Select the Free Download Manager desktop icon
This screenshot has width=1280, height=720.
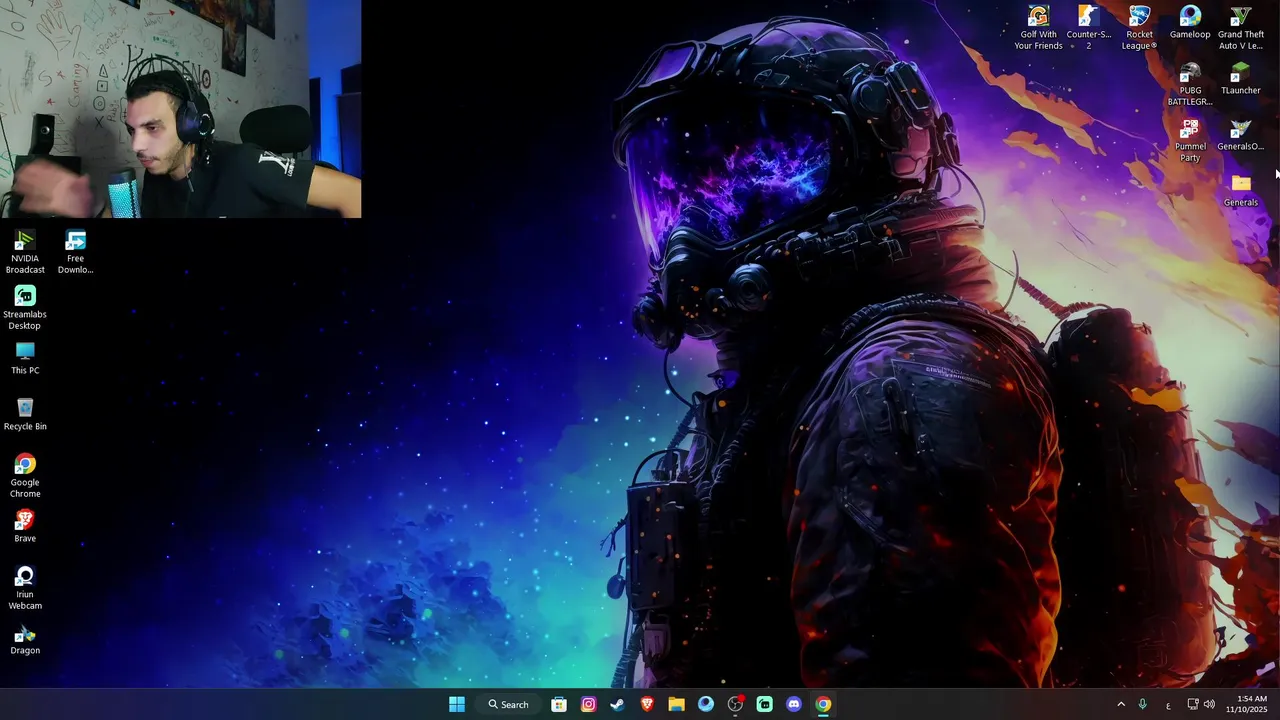[x=75, y=252]
